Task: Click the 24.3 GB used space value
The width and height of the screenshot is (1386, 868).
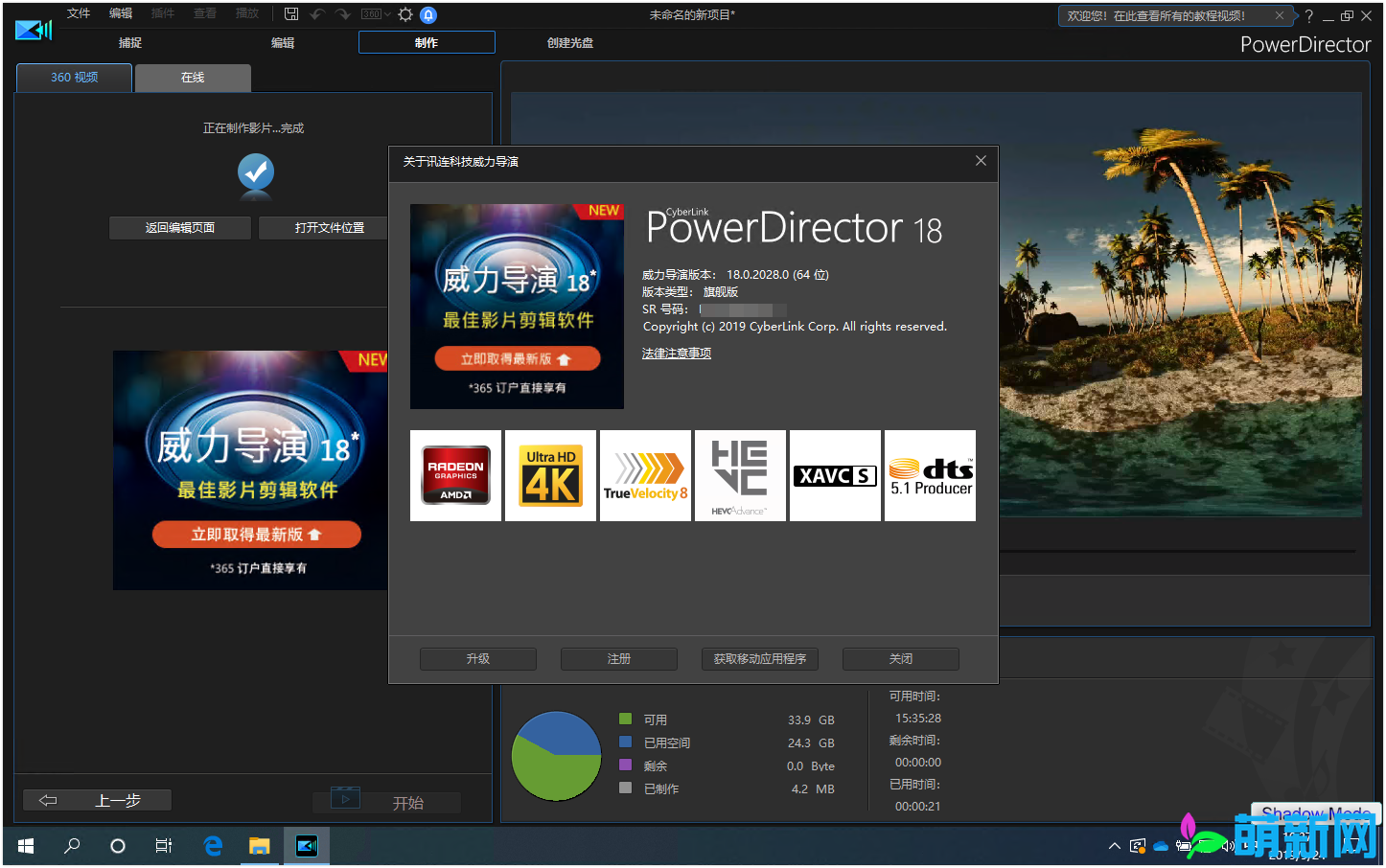Action: (811, 743)
